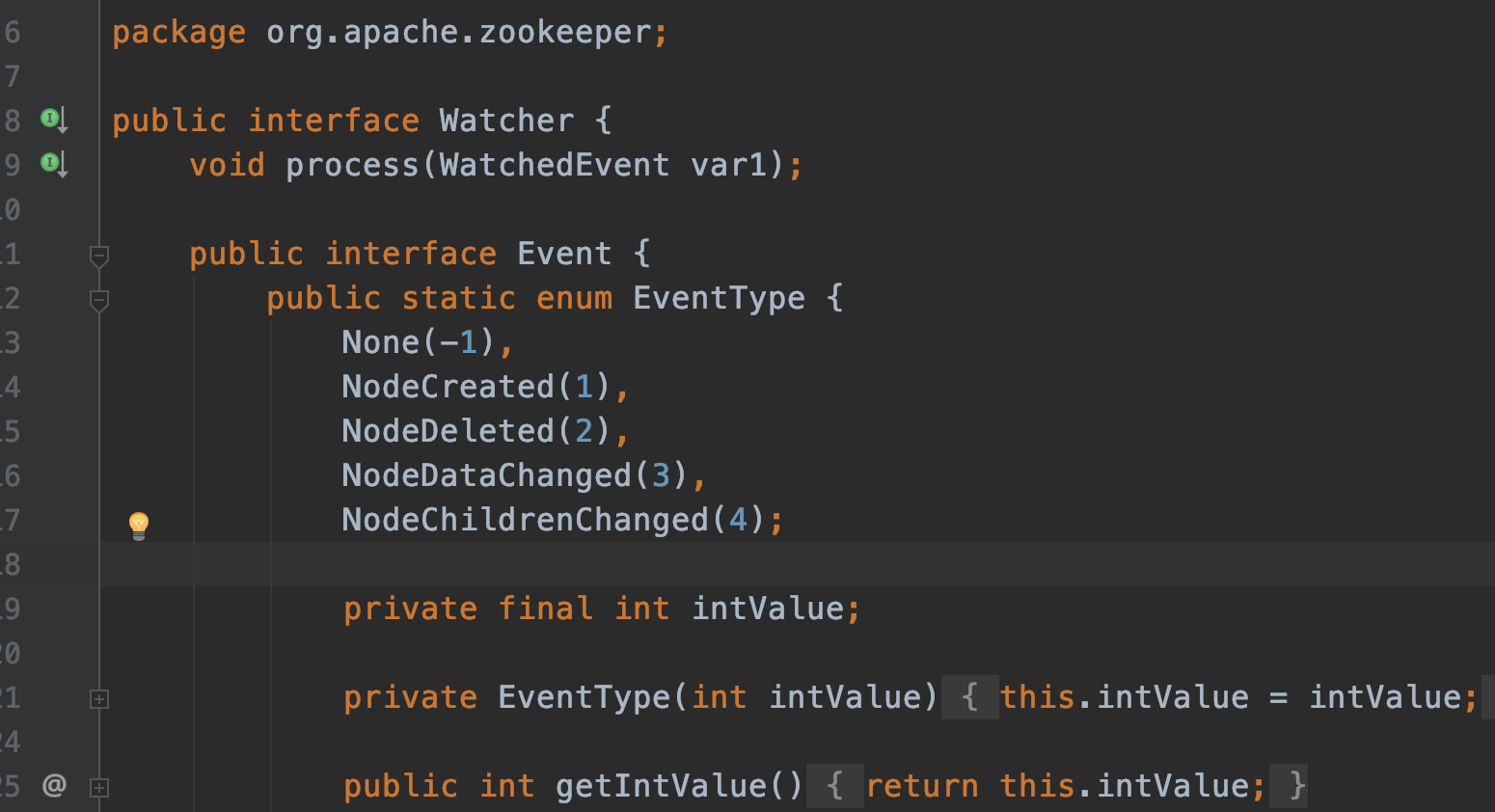Screen dimensions: 1495x812
Task: Click 'EventType' in the enum declaration
Action: click(719, 298)
